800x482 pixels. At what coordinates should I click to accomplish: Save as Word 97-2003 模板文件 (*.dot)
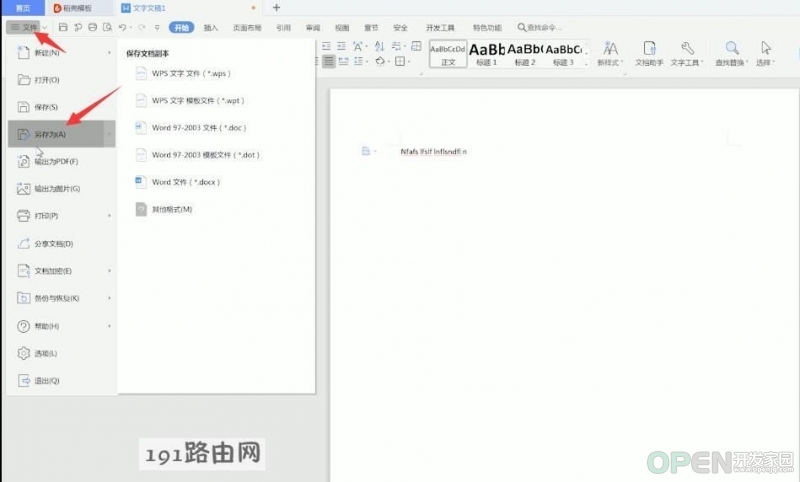pos(197,155)
